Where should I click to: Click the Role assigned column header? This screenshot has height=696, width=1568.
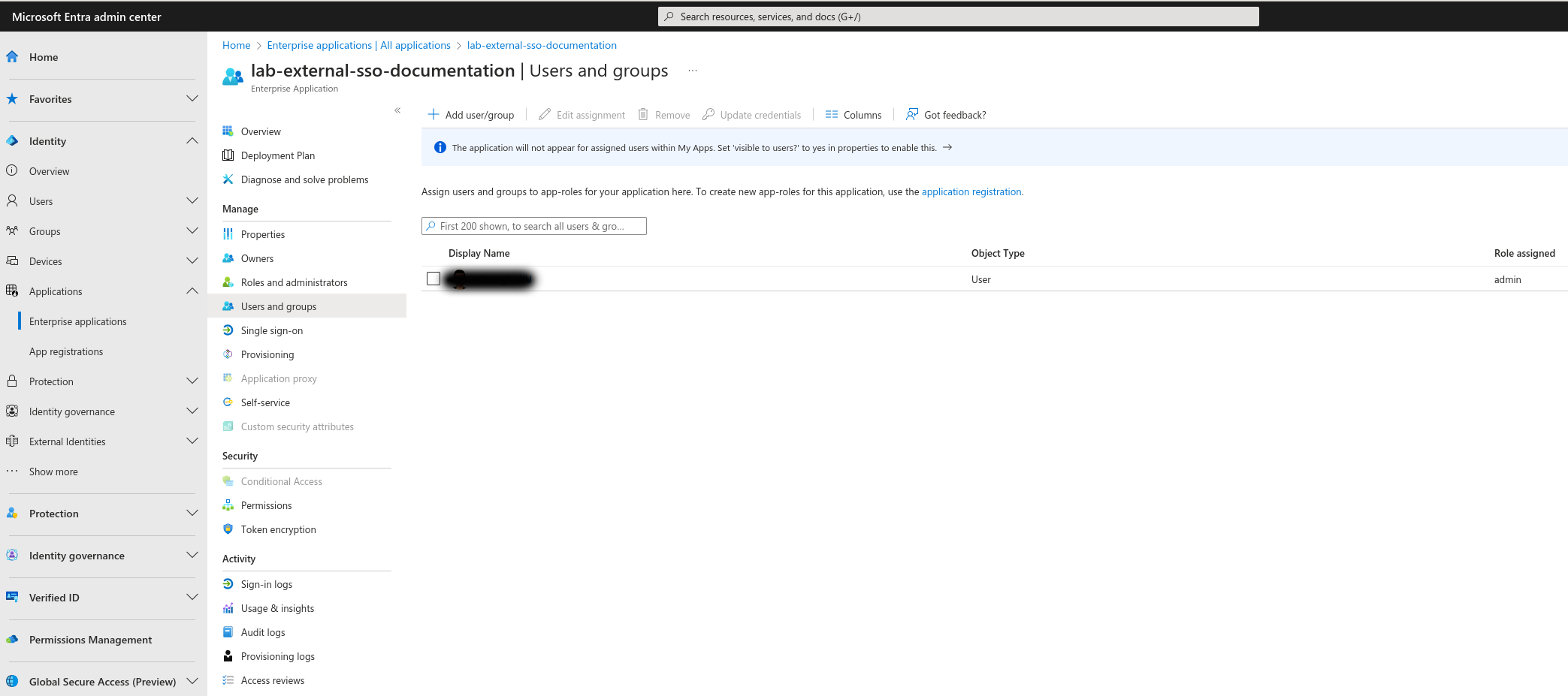click(x=1524, y=253)
